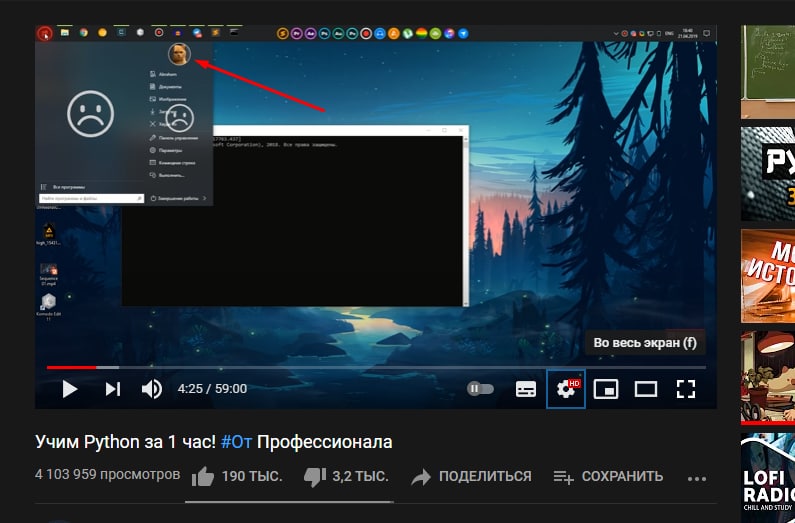Open the chalkboard thumbnail in suggestions
The height and width of the screenshot is (523, 795).
pyautogui.click(x=768, y=71)
